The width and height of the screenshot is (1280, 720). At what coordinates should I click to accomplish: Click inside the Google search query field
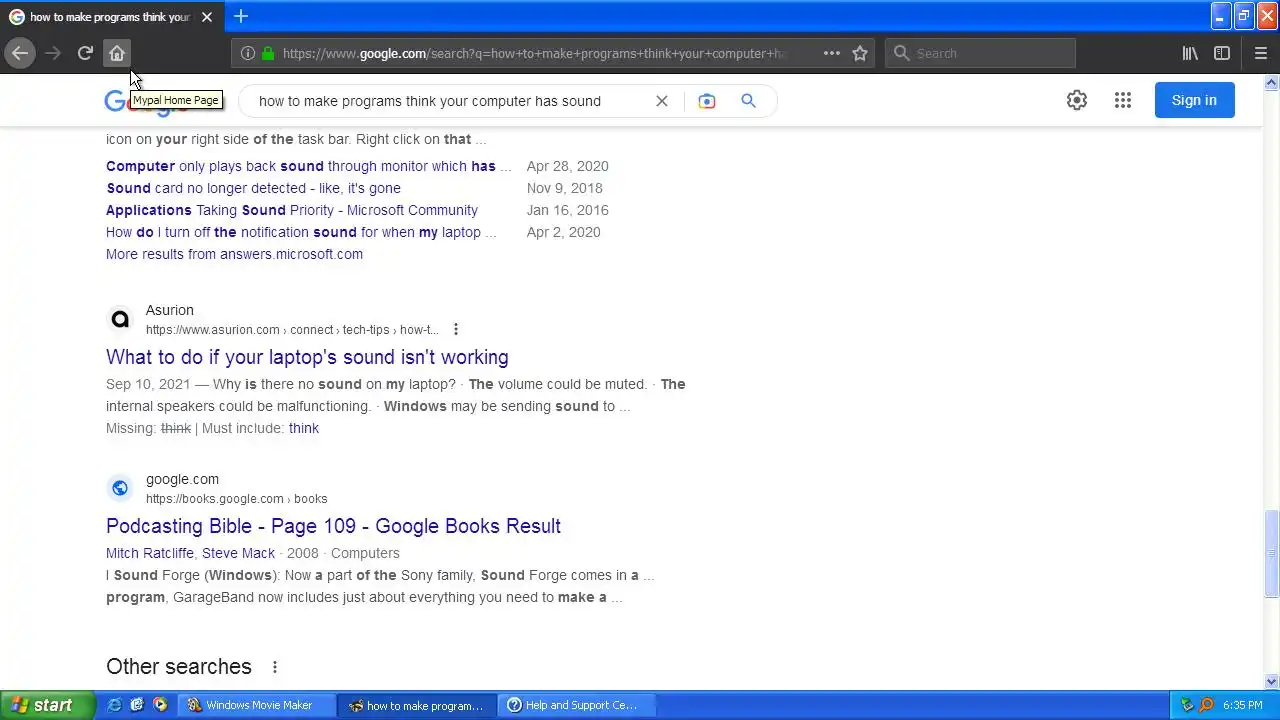(x=430, y=101)
